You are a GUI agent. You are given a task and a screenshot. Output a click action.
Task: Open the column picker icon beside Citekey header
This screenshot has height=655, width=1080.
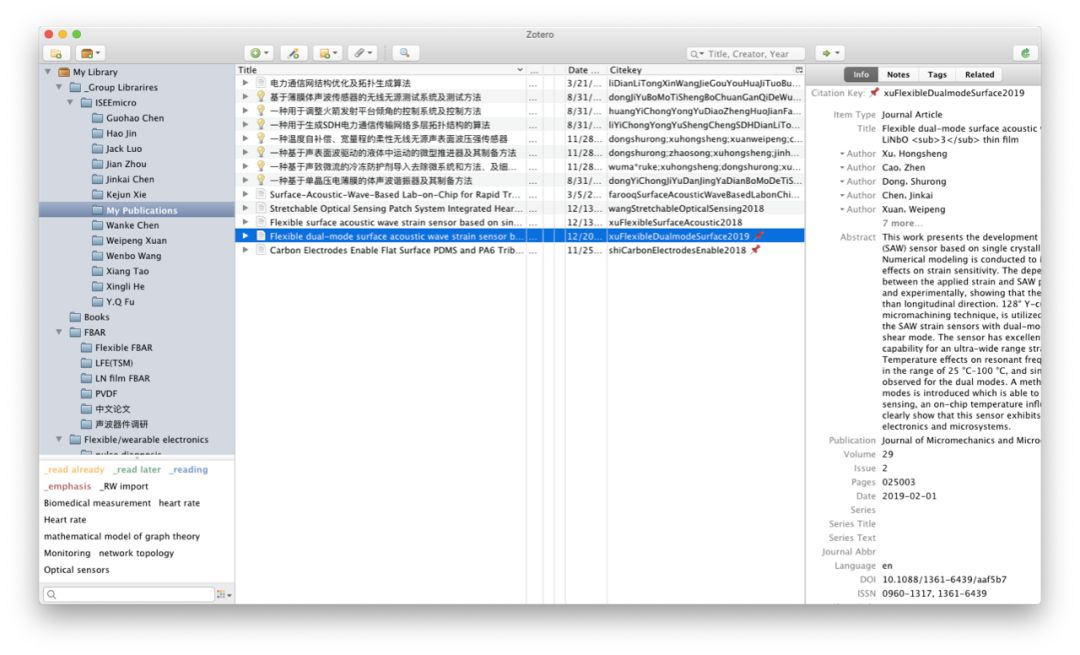(798, 70)
